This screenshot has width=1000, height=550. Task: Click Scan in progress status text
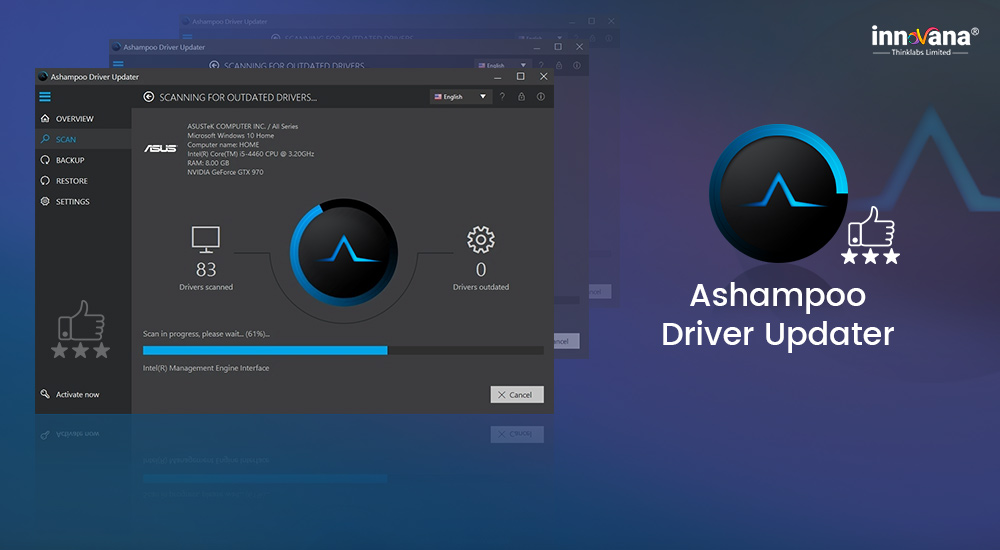tap(206, 334)
